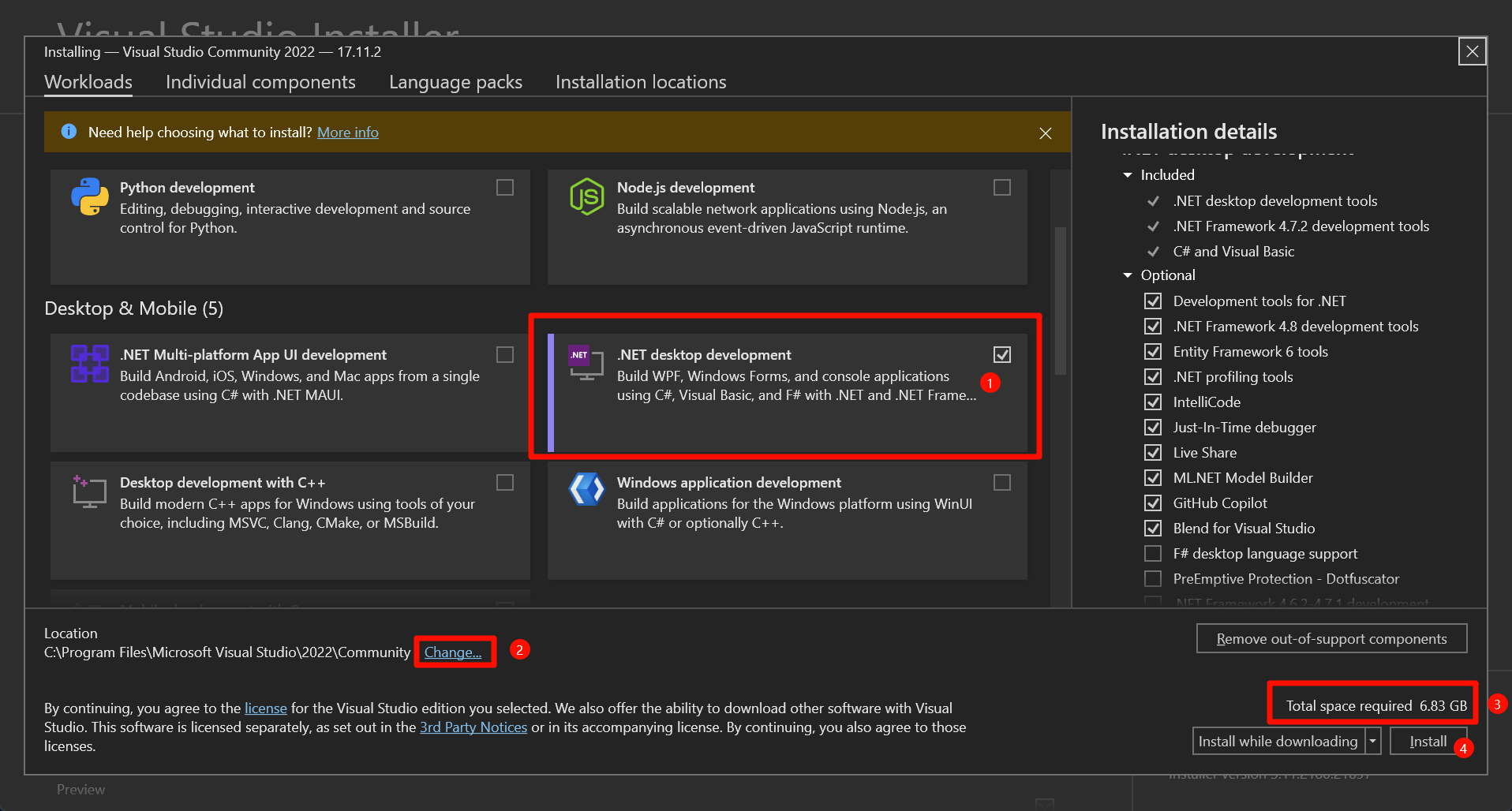The width and height of the screenshot is (1512, 811).
Task: Uncheck Just-In-Time debugger component
Action: (1153, 428)
